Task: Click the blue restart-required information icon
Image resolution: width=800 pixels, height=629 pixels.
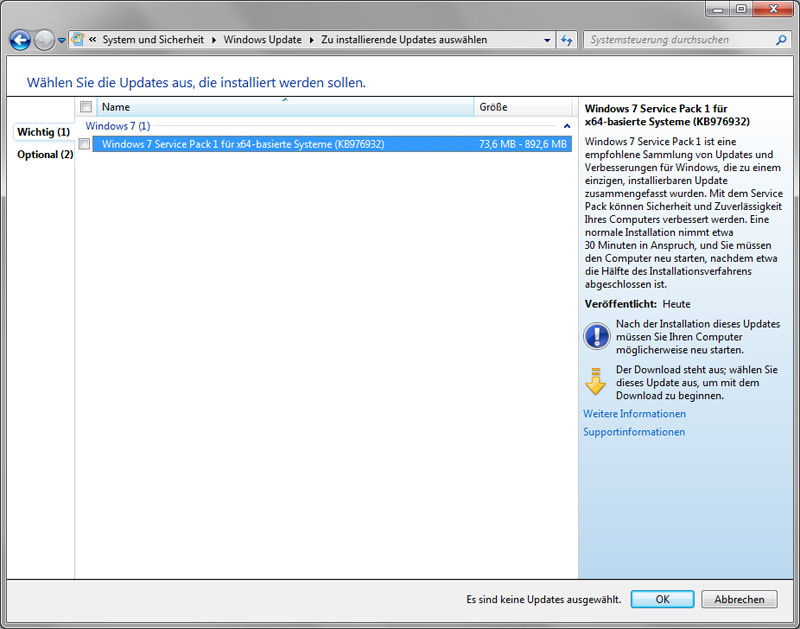Action: point(596,336)
